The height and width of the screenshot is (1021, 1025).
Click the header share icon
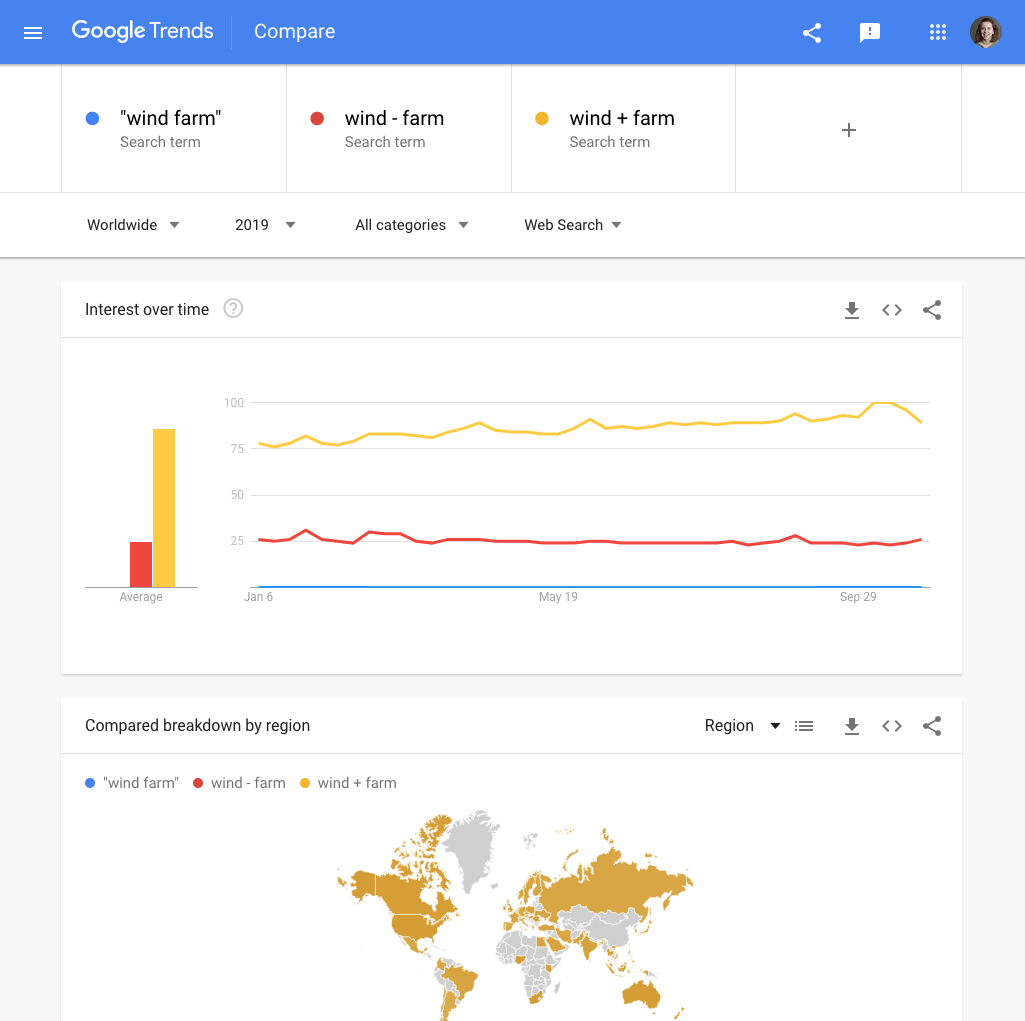pos(812,33)
